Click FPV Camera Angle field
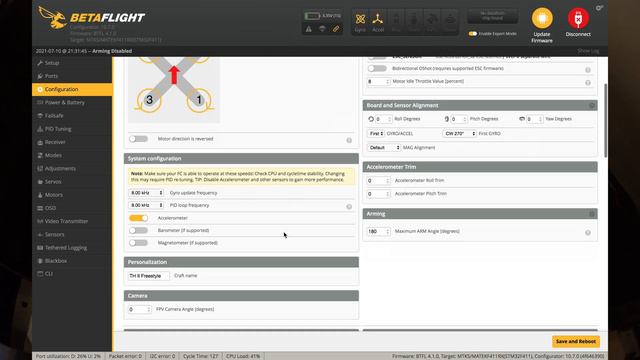The image size is (640, 360). pos(140,309)
